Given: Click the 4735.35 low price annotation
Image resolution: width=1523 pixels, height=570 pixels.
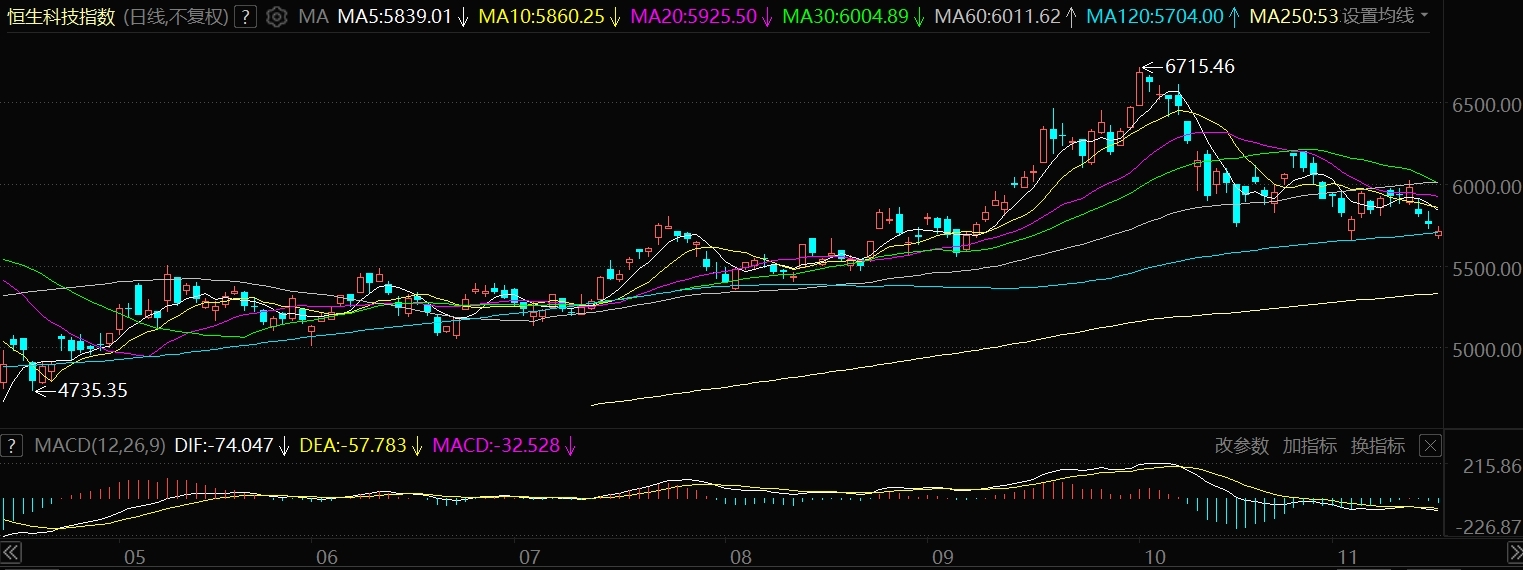Looking at the screenshot, I should (93, 391).
